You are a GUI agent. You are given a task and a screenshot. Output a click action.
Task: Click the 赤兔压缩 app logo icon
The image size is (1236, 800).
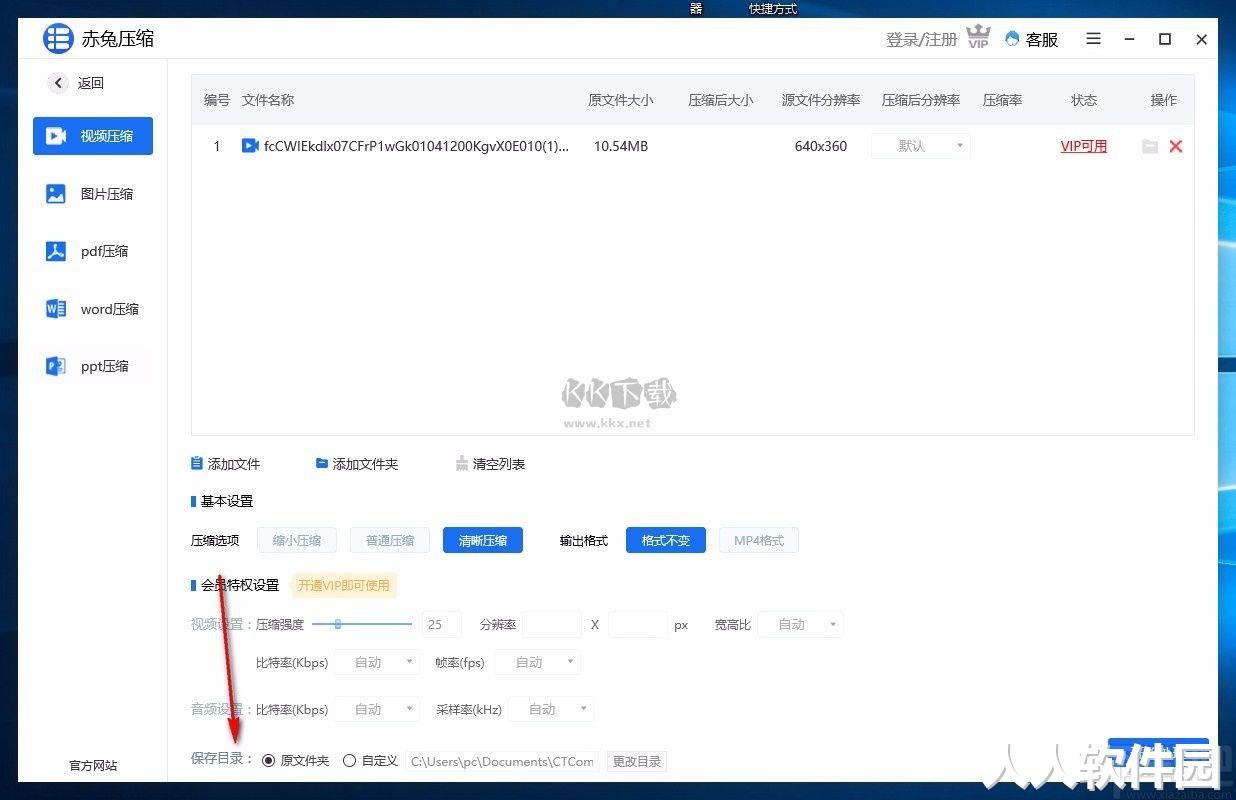[x=58, y=39]
